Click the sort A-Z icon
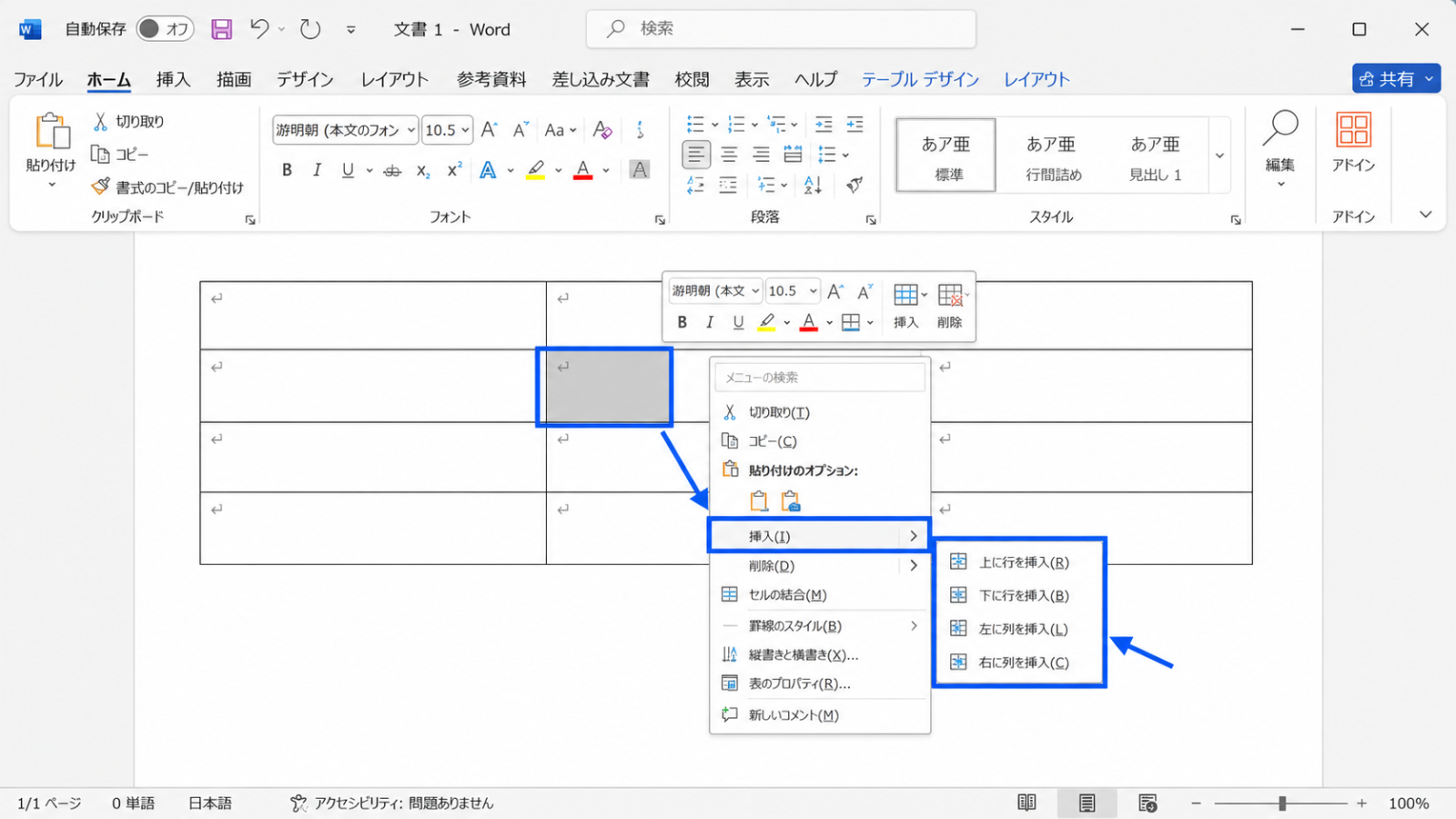 [x=813, y=185]
